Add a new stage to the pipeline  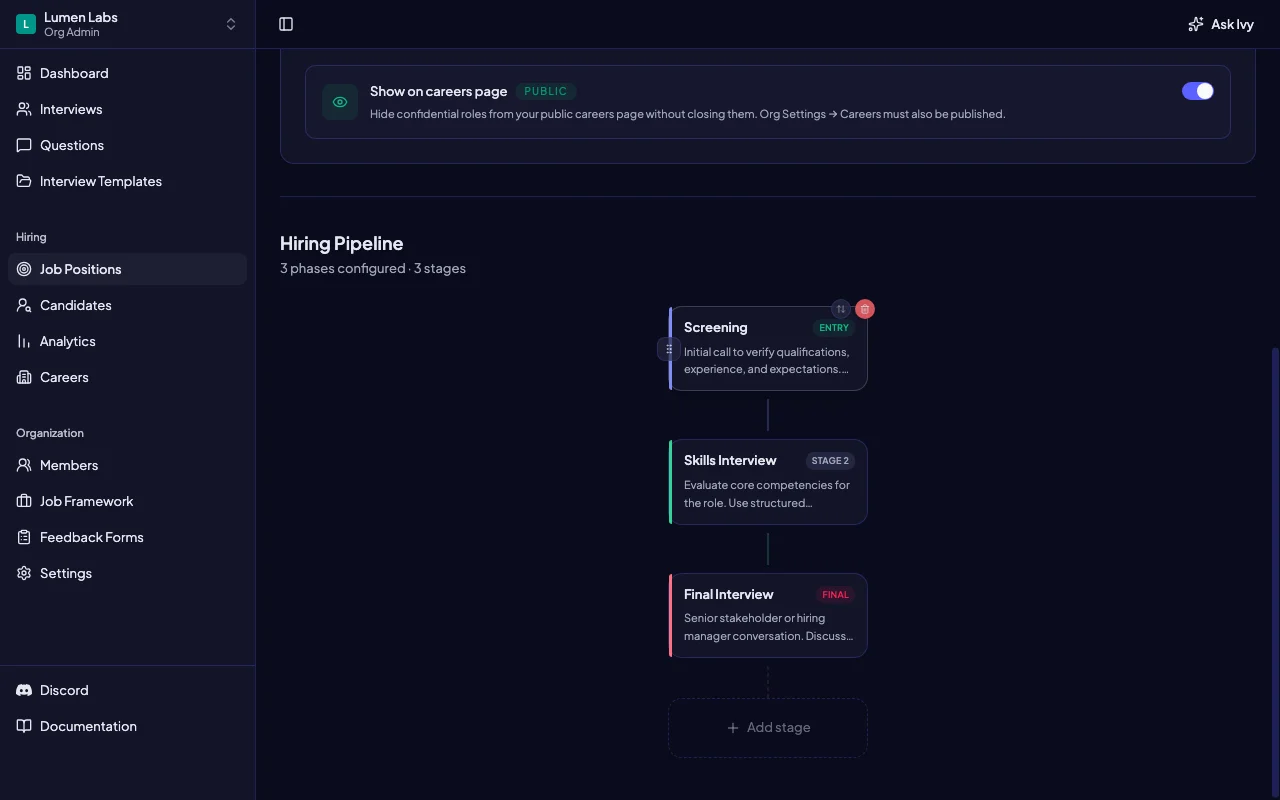[768, 728]
